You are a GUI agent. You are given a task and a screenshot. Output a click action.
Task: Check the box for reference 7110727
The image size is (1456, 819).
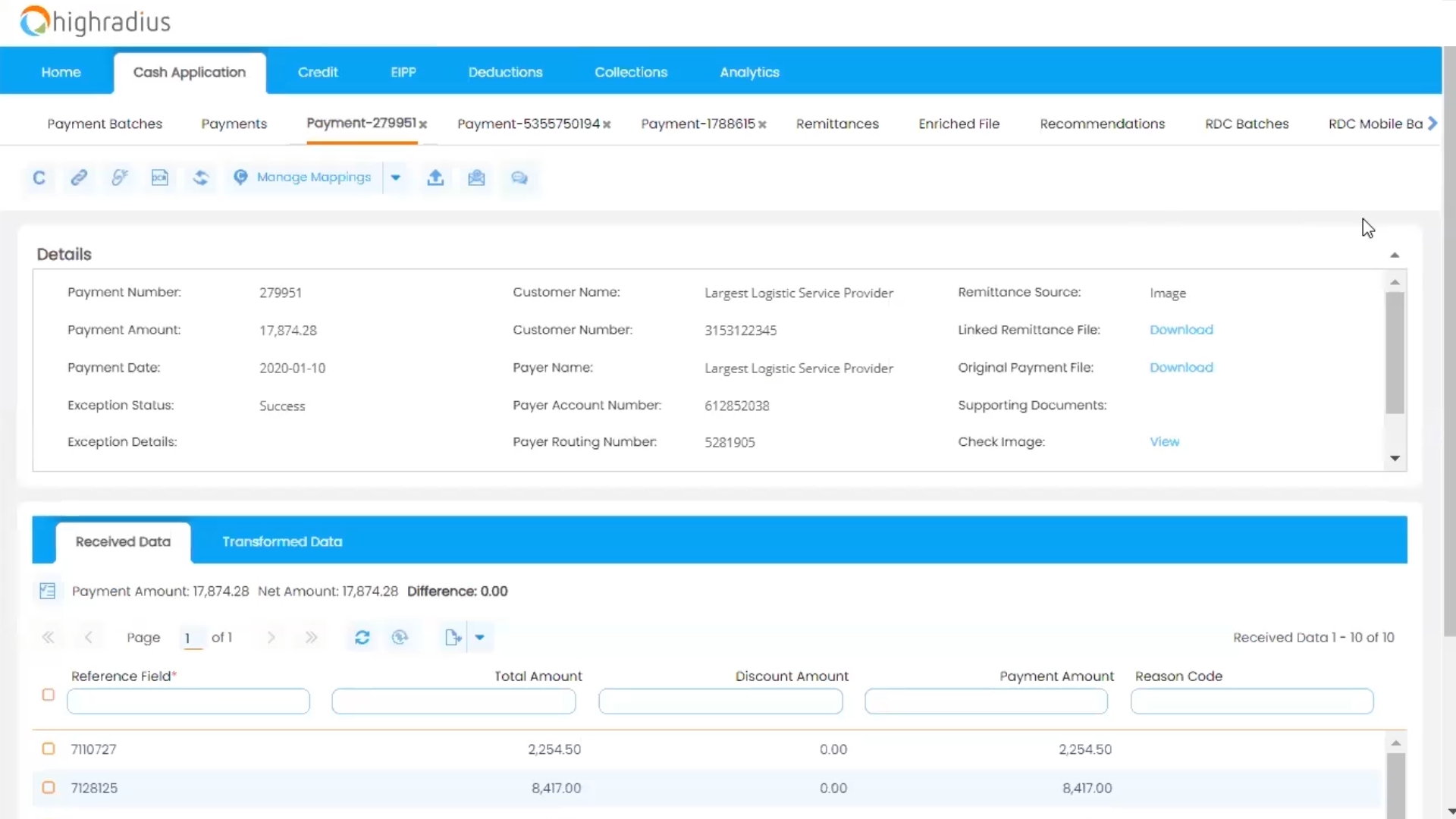(49, 749)
